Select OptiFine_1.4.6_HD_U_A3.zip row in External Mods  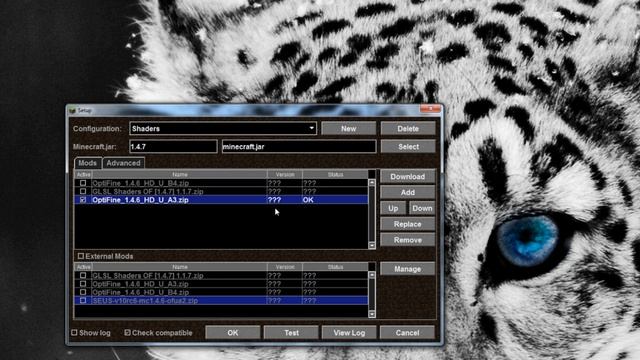pyautogui.click(x=221, y=284)
